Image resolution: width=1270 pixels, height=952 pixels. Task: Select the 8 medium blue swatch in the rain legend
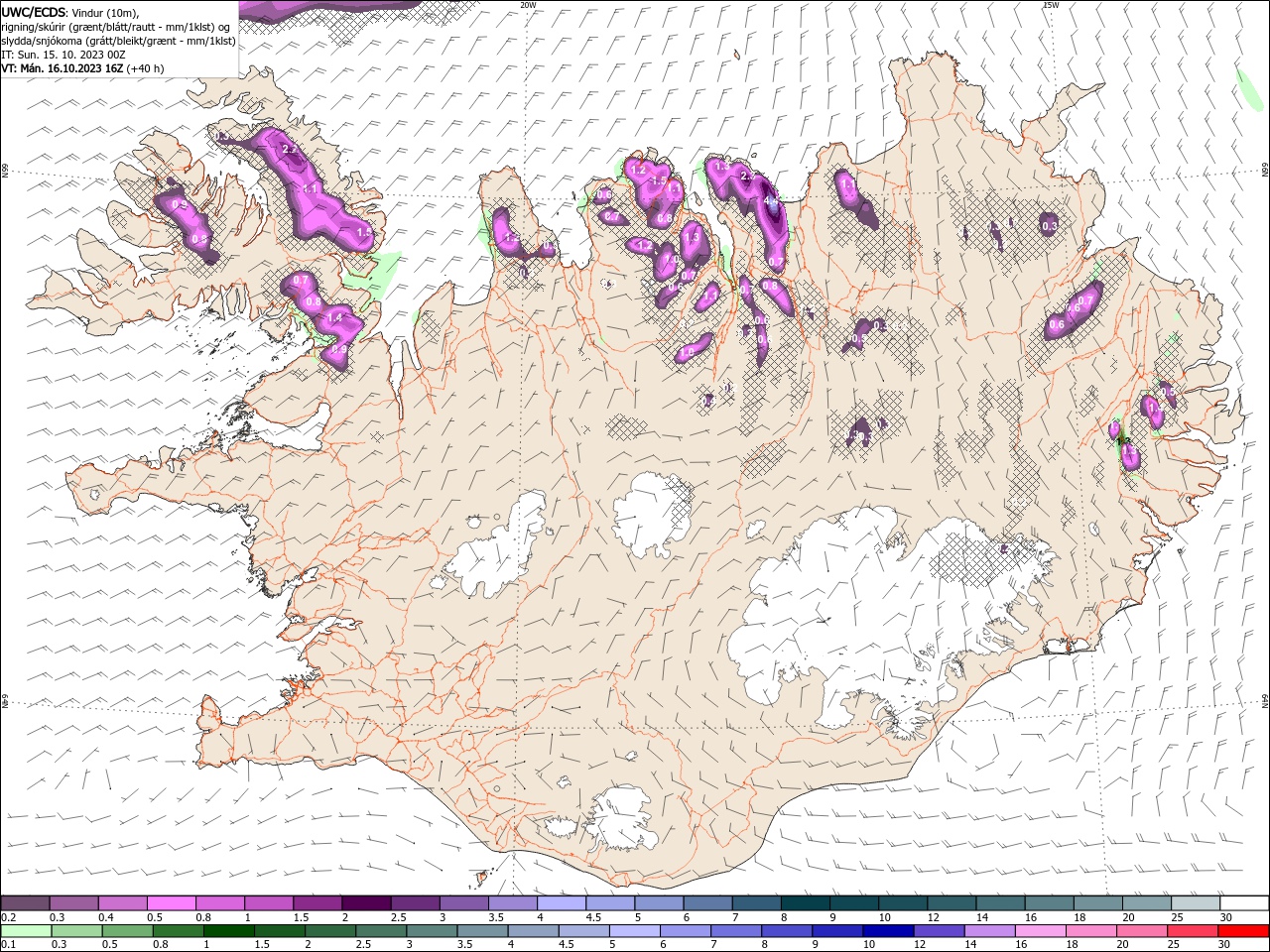pos(787,931)
